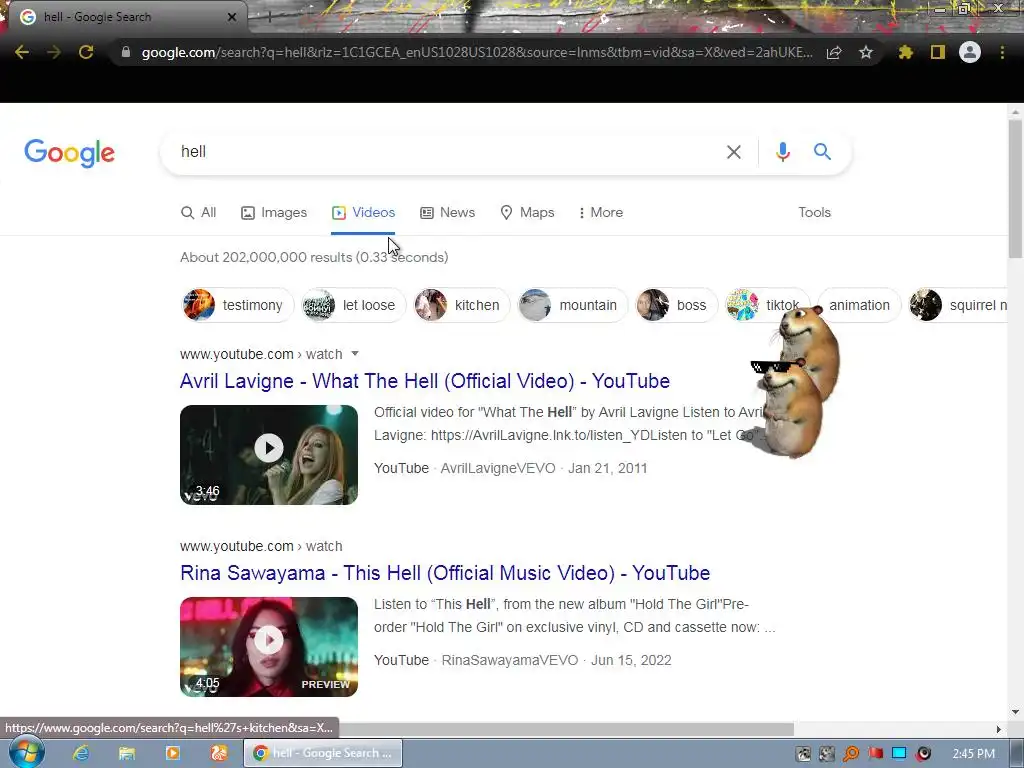This screenshot has height=768, width=1024.
Task: Open the Tools search options
Action: tap(814, 212)
